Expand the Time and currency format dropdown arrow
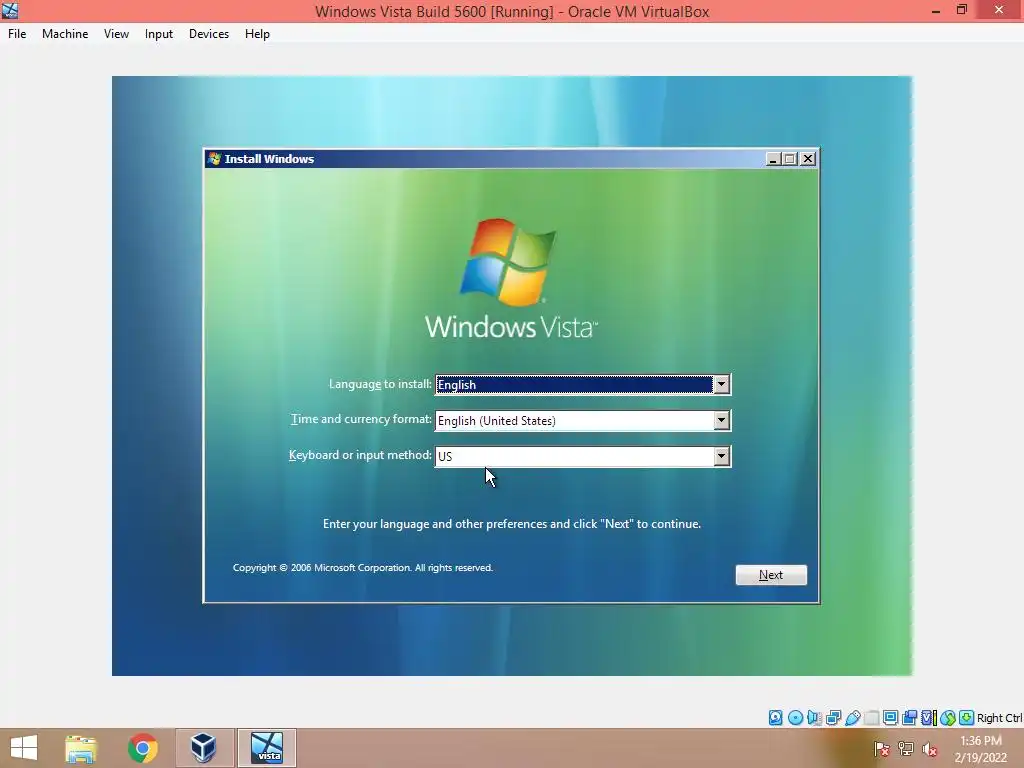This screenshot has height=768, width=1024. tap(721, 421)
